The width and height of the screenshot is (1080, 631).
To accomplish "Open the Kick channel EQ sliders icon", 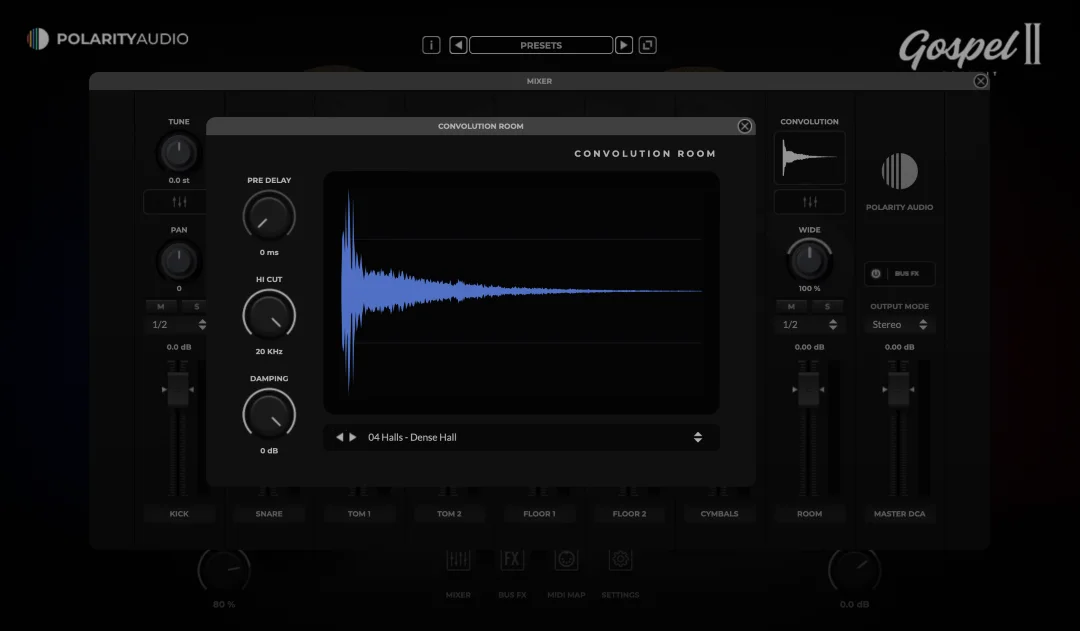I will pyautogui.click(x=179, y=202).
